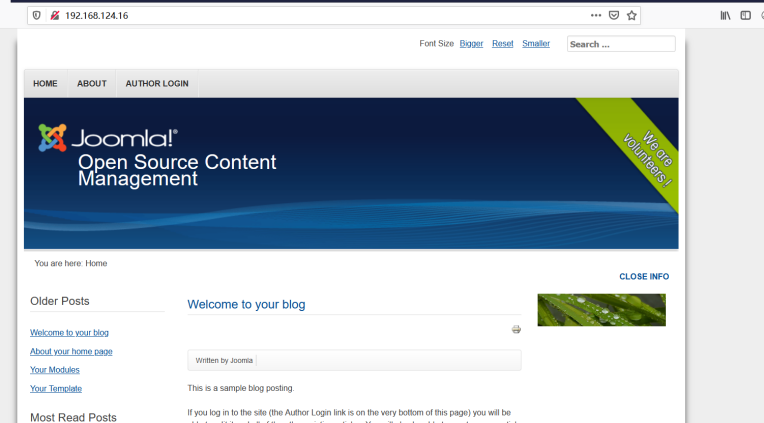
Task: Click the Smaller font size link
Action: (x=536, y=43)
